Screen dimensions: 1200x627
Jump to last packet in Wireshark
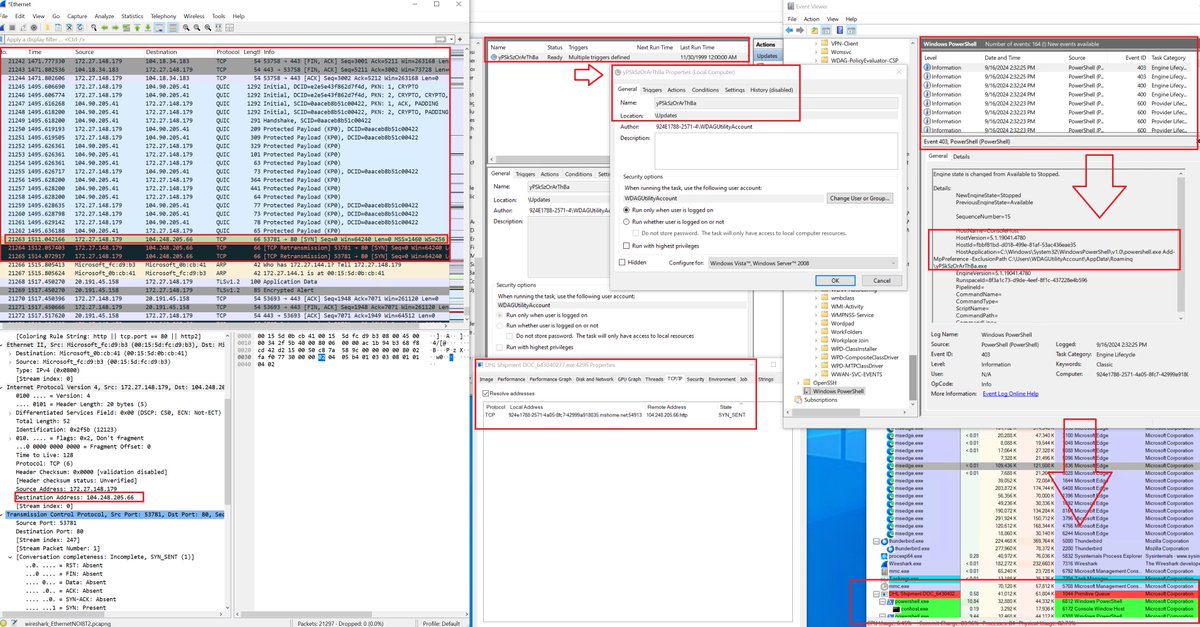(148, 28)
